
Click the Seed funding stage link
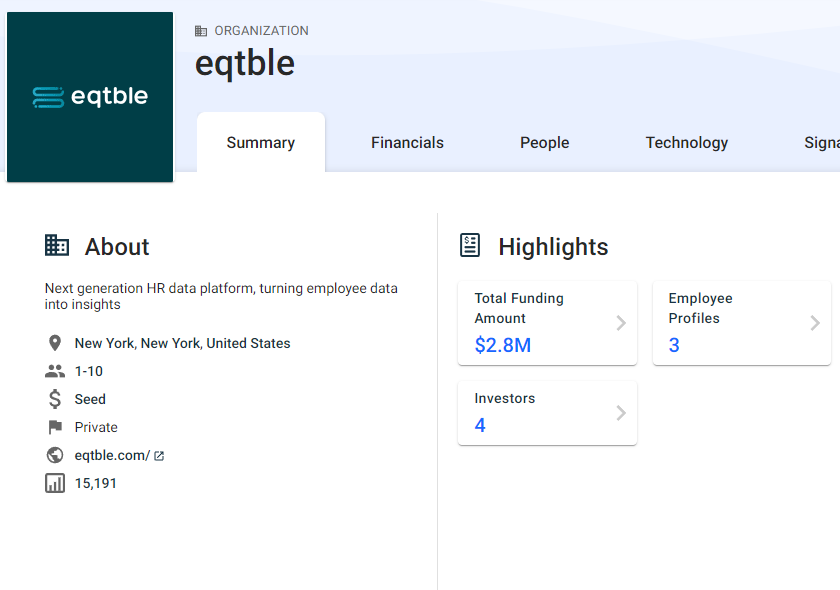tap(90, 399)
